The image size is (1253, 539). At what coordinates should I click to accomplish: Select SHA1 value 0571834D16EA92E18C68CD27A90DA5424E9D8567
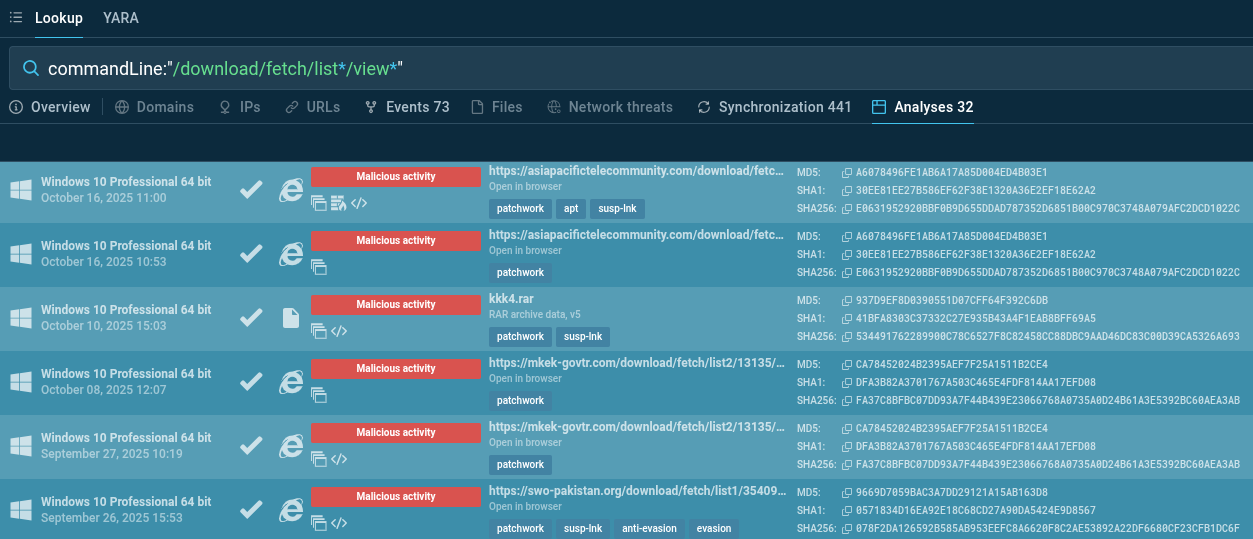975,510
